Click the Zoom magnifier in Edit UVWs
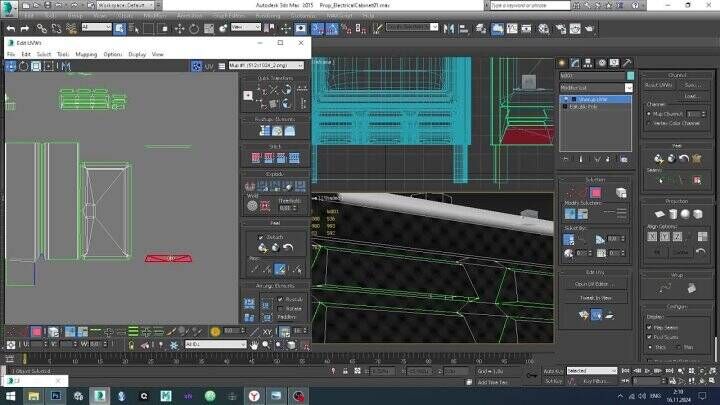The height and width of the screenshot is (405, 720). click(x=266, y=345)
